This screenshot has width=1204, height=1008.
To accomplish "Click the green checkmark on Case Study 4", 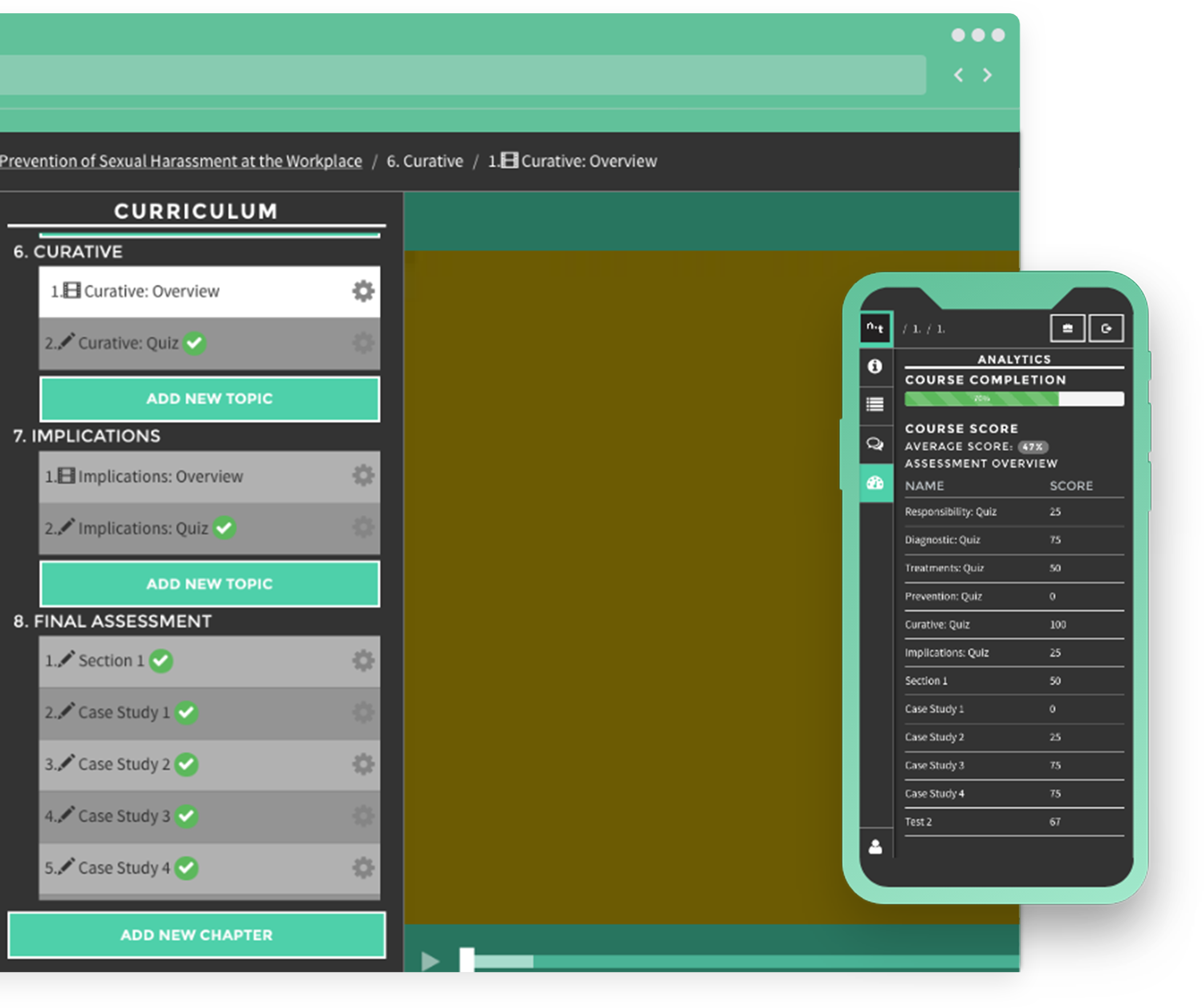I will 187,867.
